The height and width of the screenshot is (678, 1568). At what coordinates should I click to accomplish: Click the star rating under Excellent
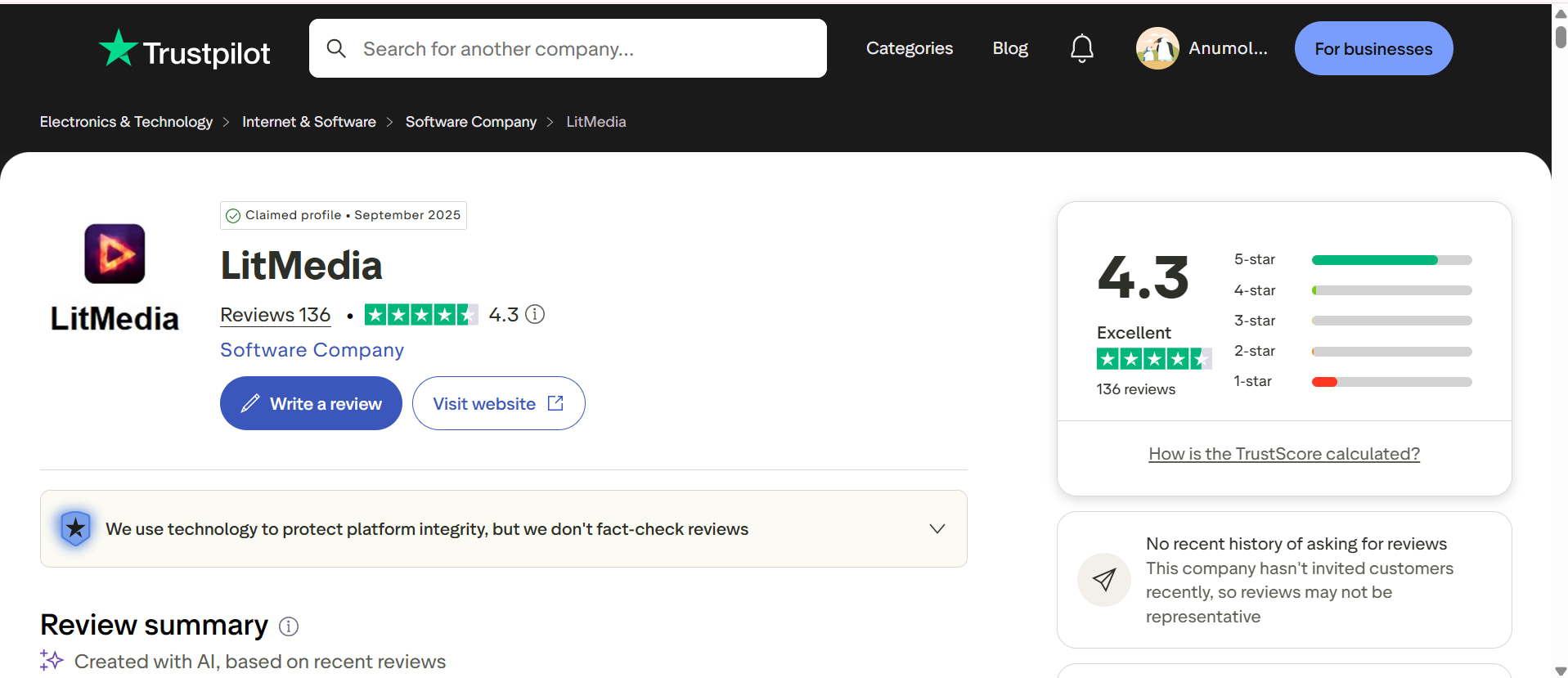(x=1154, y=358)
